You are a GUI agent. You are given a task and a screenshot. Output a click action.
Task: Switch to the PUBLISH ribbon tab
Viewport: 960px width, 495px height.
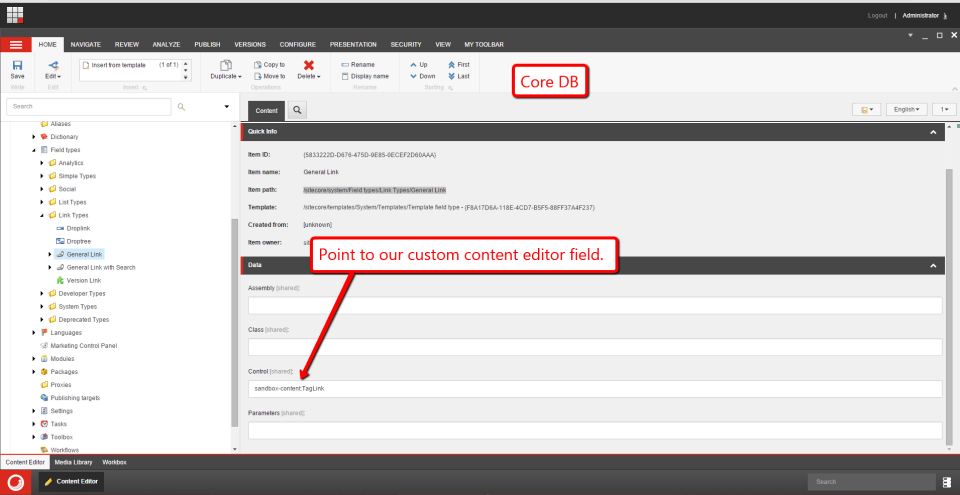pos(208,45)
